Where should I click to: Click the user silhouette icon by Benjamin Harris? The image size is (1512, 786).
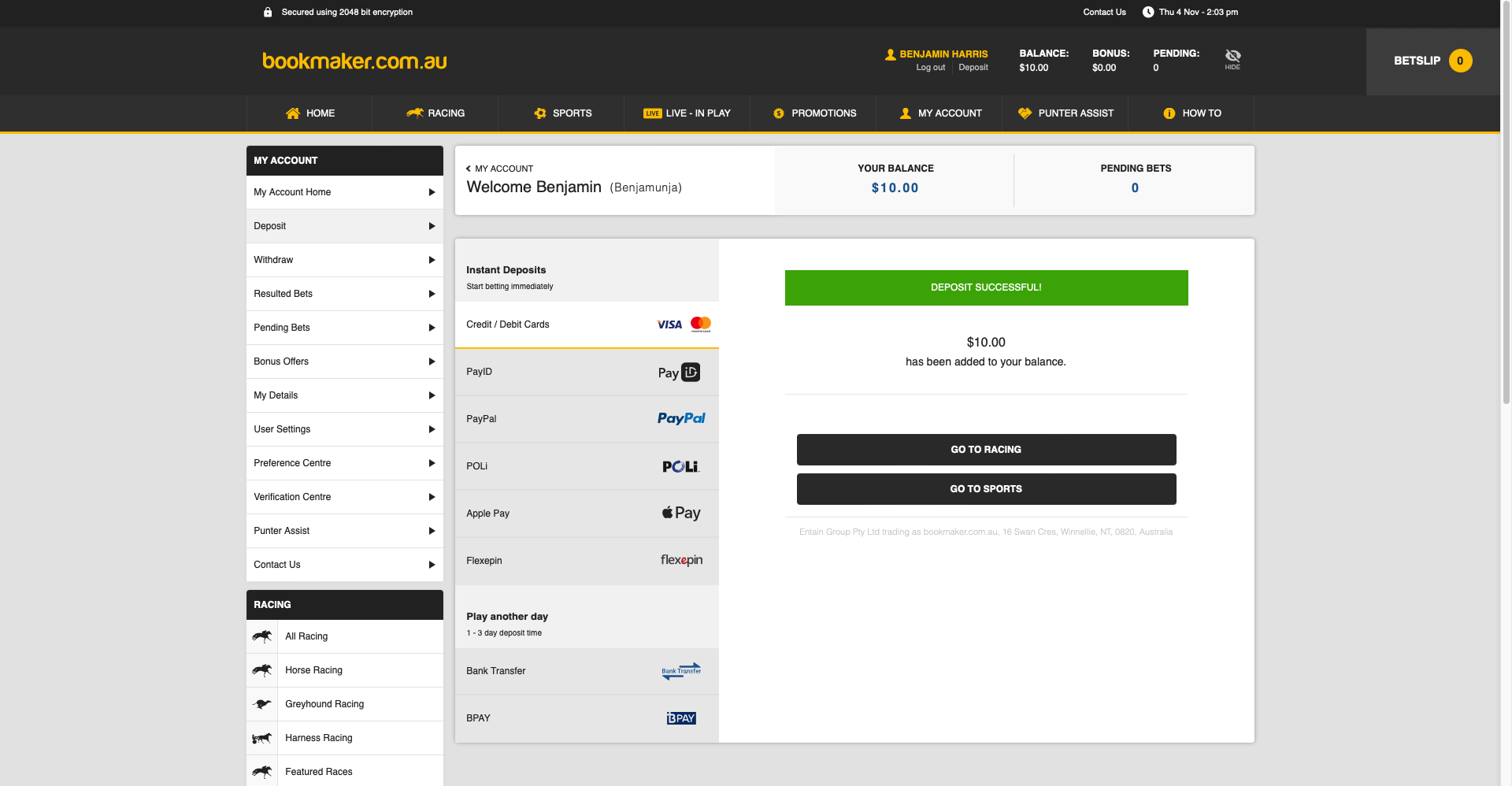pyautogui.click(x=890, y=54)
